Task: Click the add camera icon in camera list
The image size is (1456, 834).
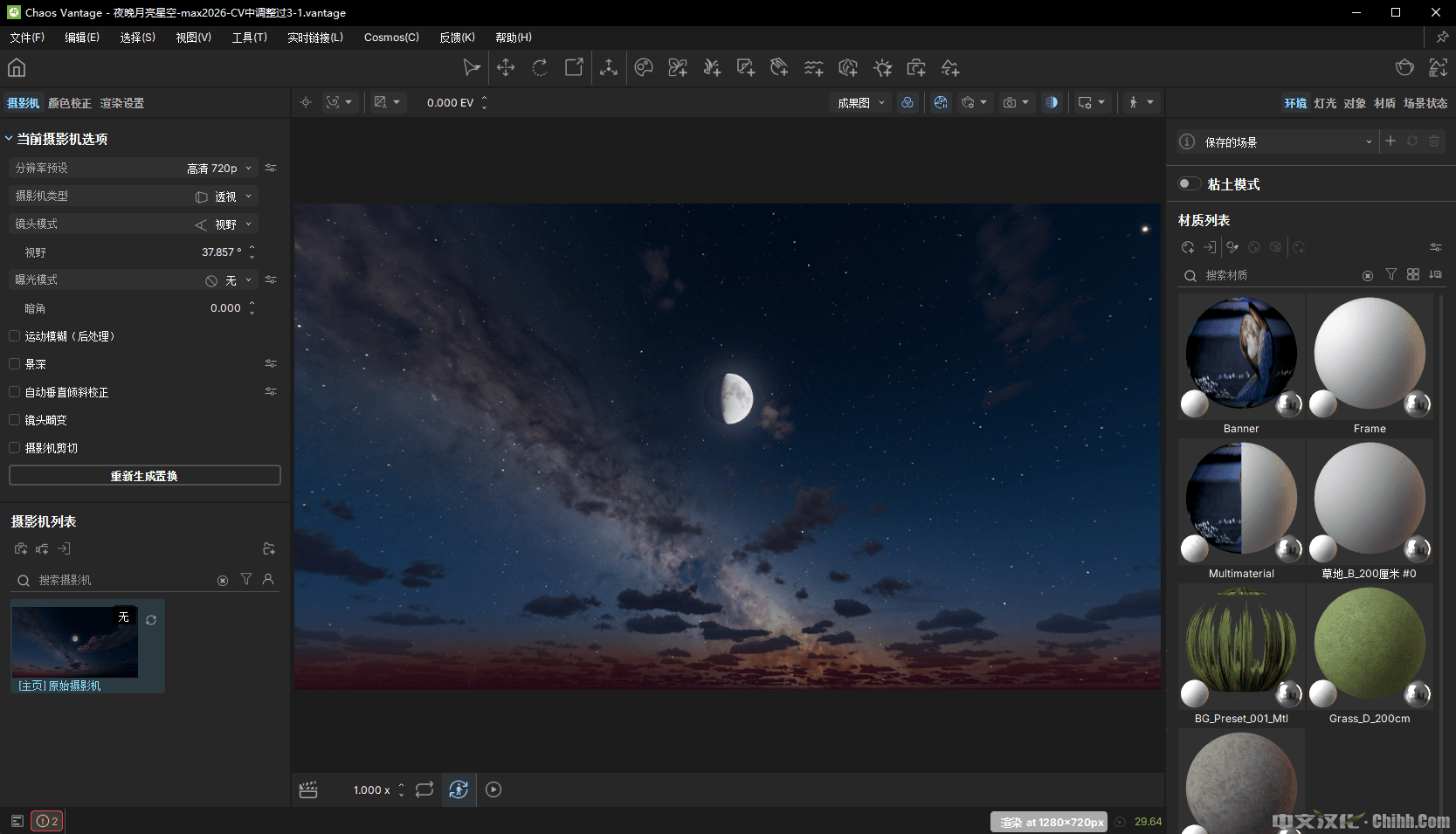Action: click(21, 548)
